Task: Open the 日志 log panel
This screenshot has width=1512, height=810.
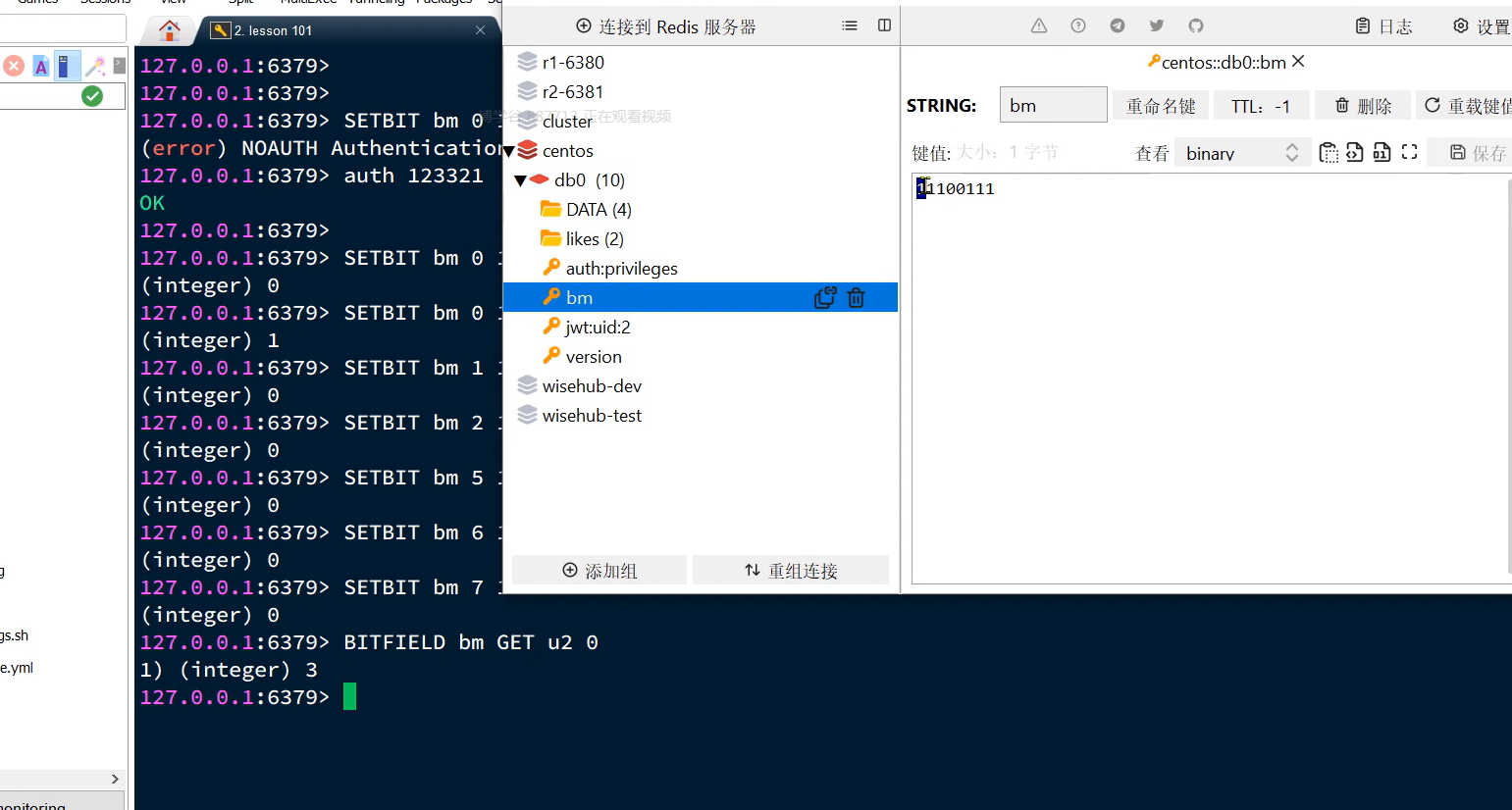Action: pos(1383,26)
